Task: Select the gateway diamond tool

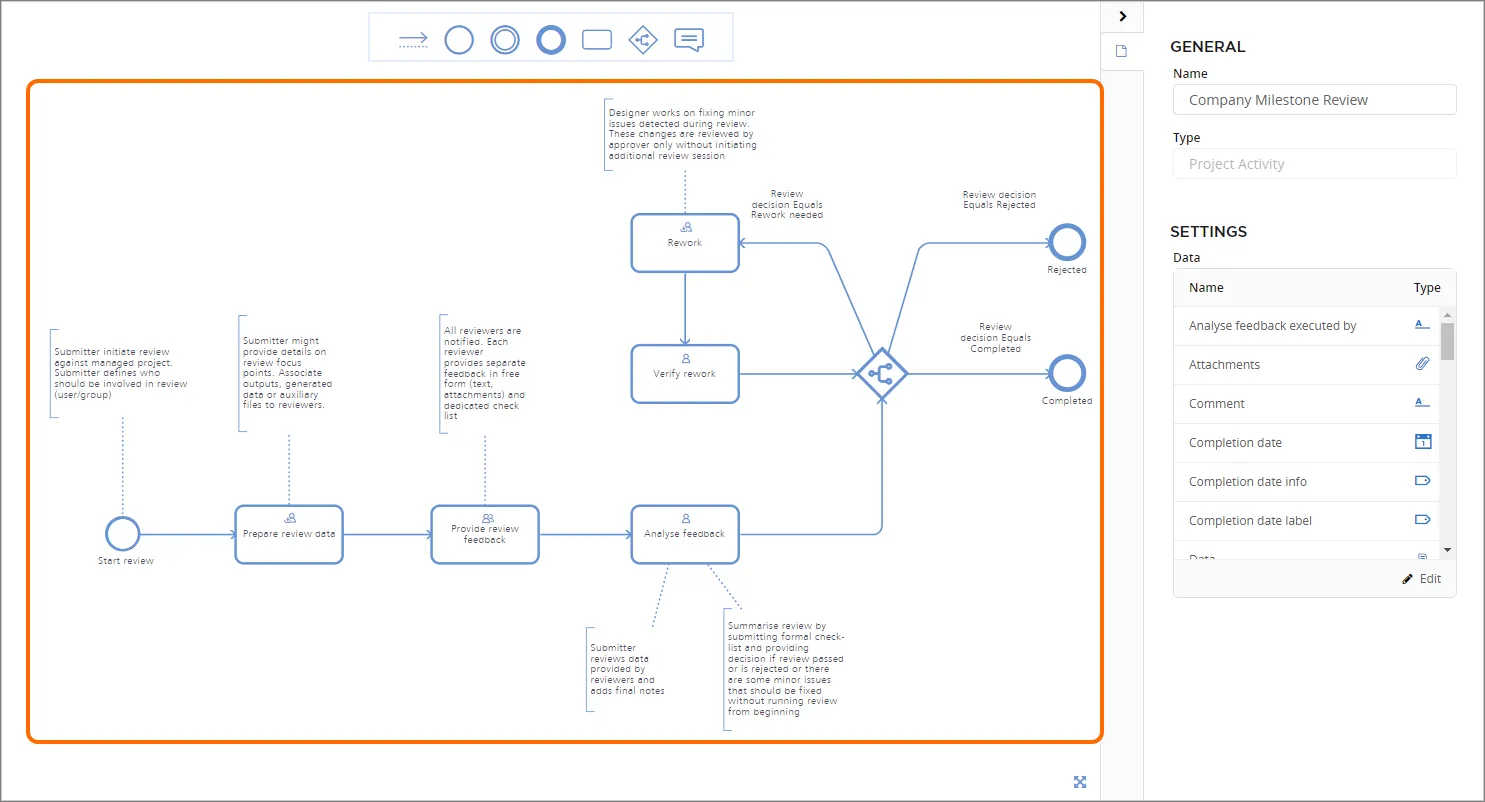Action: 643,40
